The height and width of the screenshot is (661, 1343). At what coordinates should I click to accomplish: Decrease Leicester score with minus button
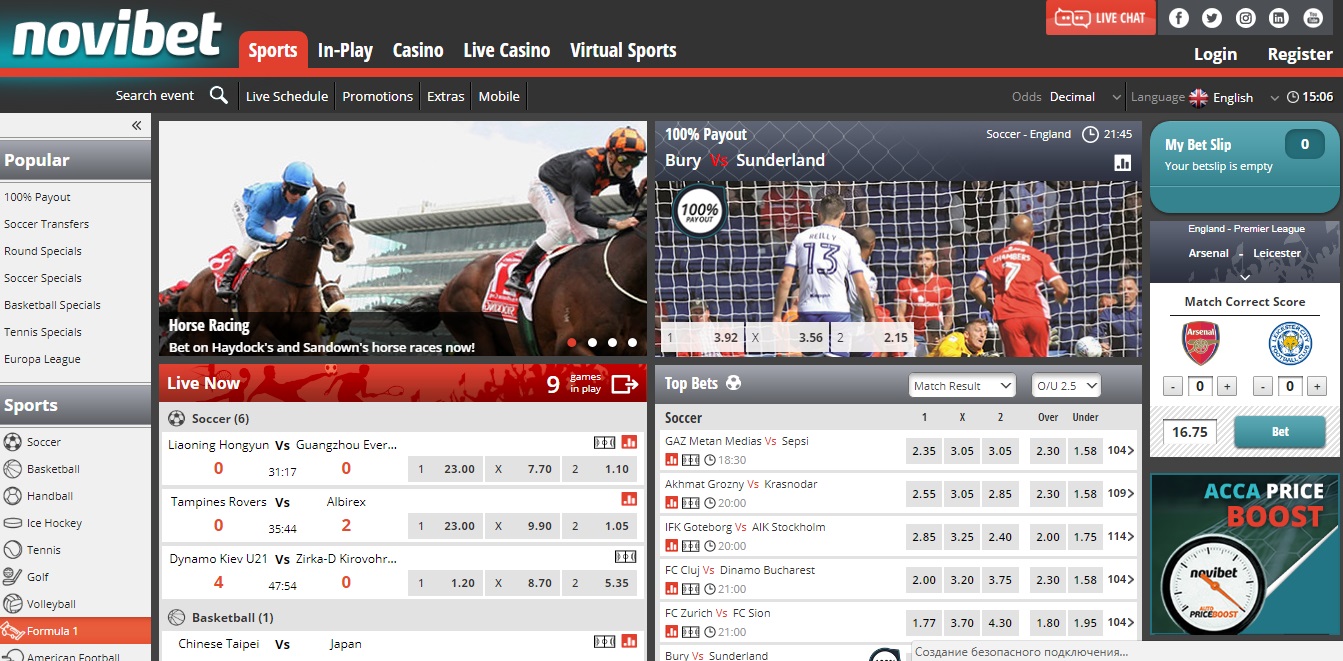click(x=1262, y=386)
